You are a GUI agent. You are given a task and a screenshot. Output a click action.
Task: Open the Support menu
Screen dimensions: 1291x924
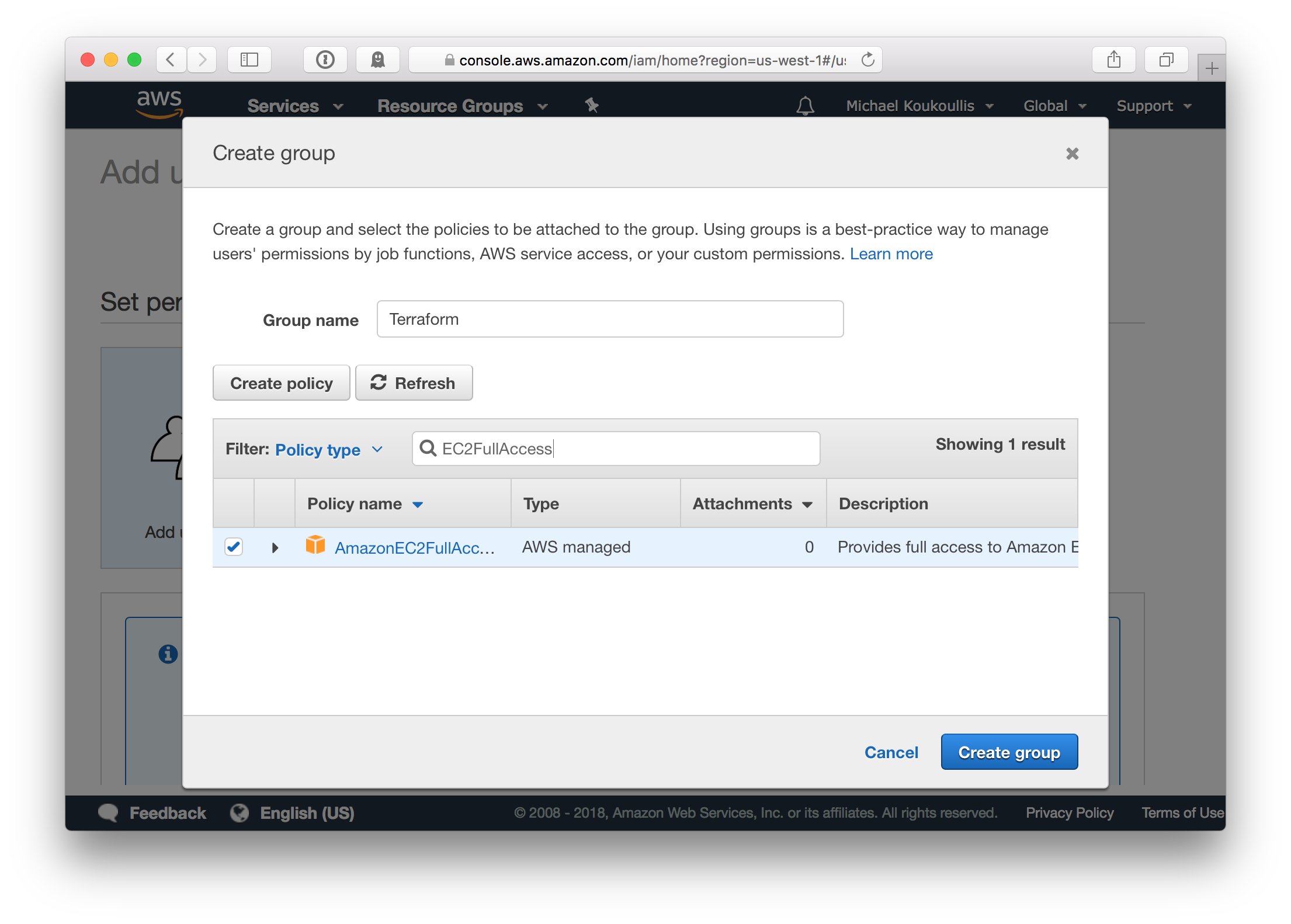pos(1154,106)
